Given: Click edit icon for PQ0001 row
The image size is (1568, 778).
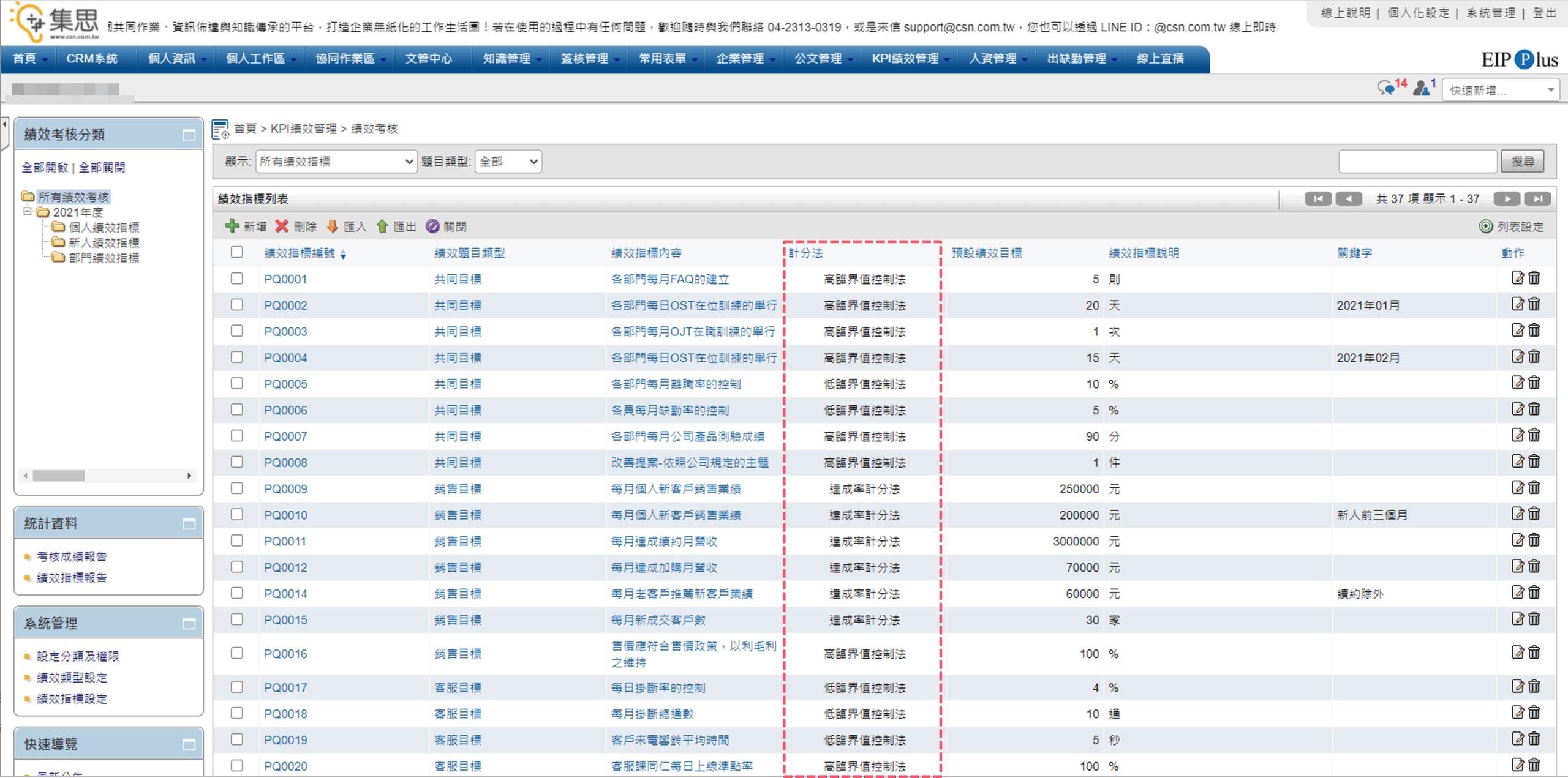Looking at the screenshot, I should [x=1517, y=279].
